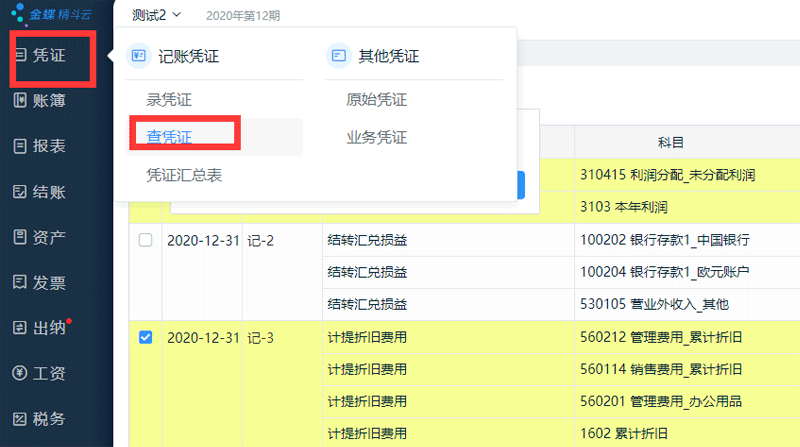The width and height of the screenshot is (800, 447).
Task: Click date 2020-12-31 in 记-3 row
Action: (203, 338)
